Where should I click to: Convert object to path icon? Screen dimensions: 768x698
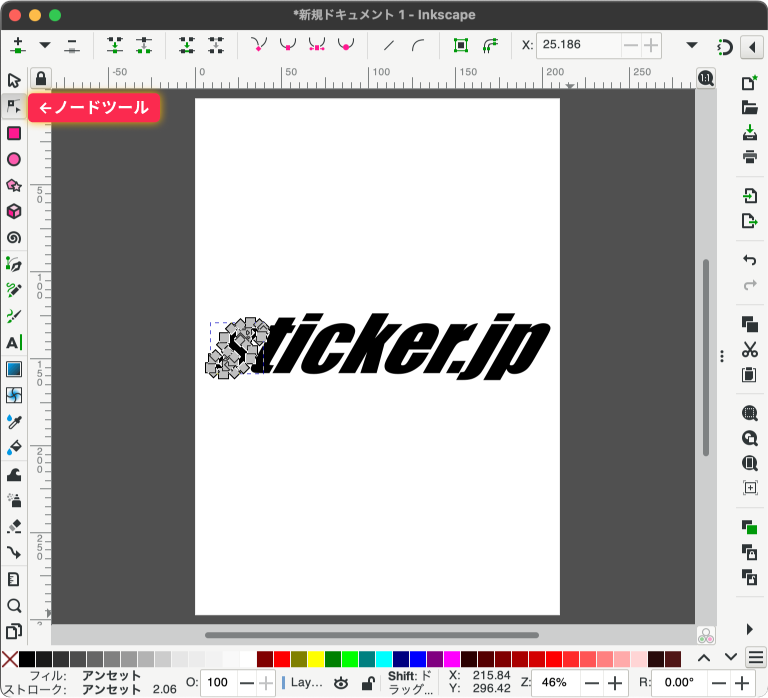tap(460, 45)
